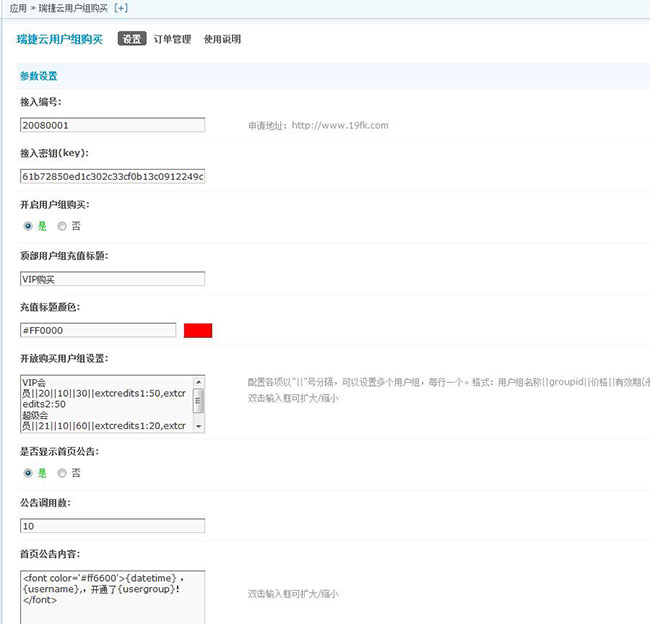Image resolution: width=650 pixels, height=624 pixels.
Task: Click the http://www.19fk.com address text
Action: (340, 125)
